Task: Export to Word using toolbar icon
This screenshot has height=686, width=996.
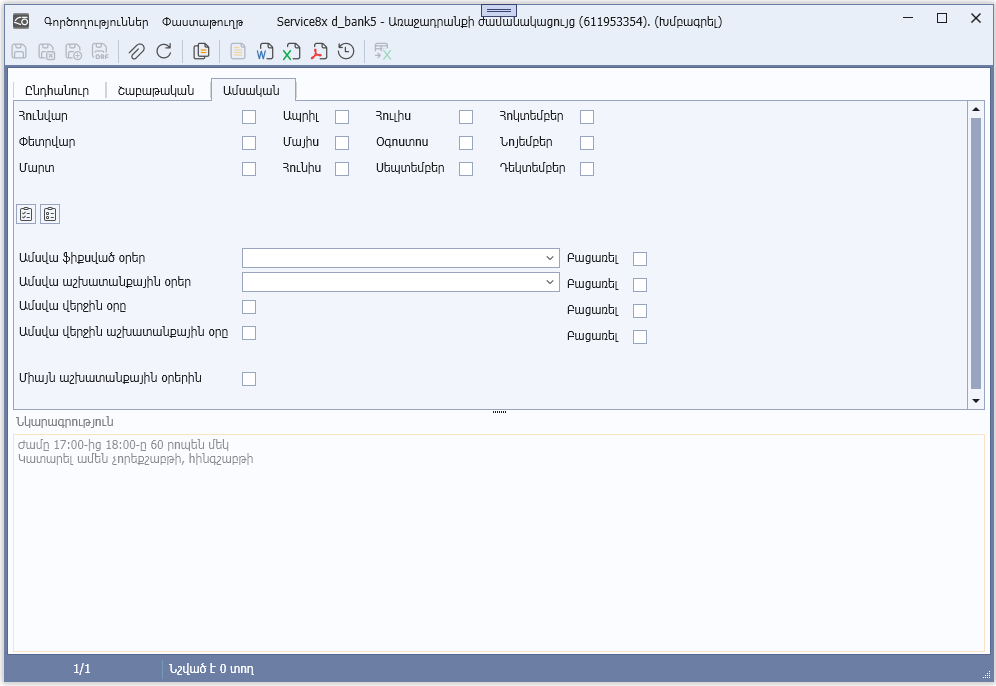Action: point(265,51)
